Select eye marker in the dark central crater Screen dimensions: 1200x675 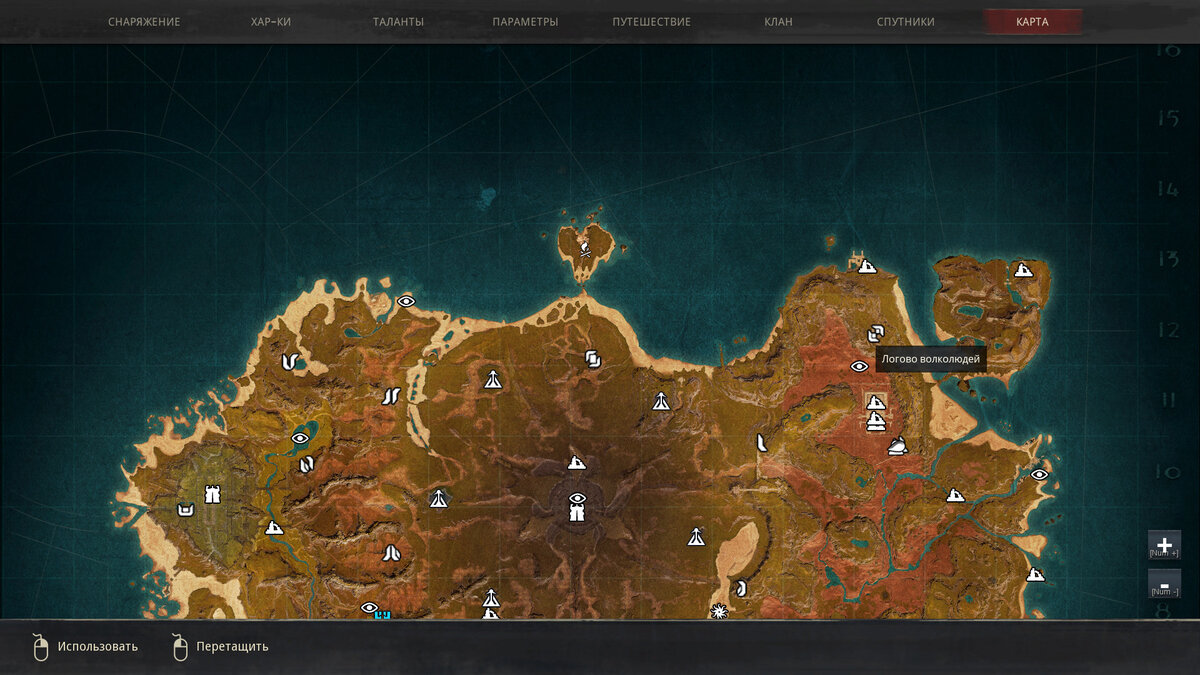point(577,498)
